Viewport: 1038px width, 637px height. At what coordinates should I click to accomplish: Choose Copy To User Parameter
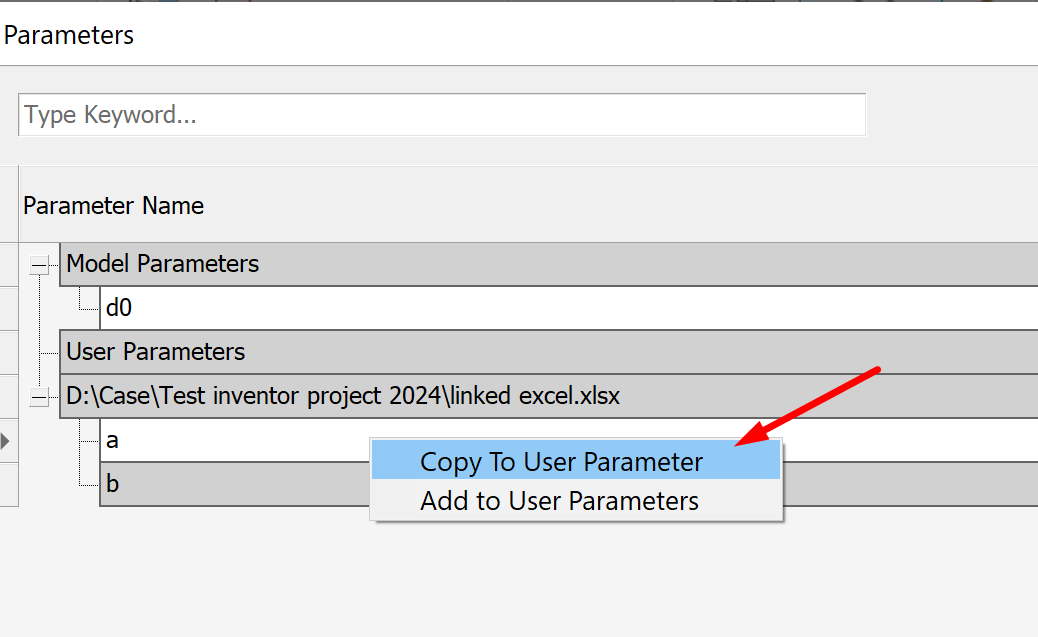(x=561, y=462)
